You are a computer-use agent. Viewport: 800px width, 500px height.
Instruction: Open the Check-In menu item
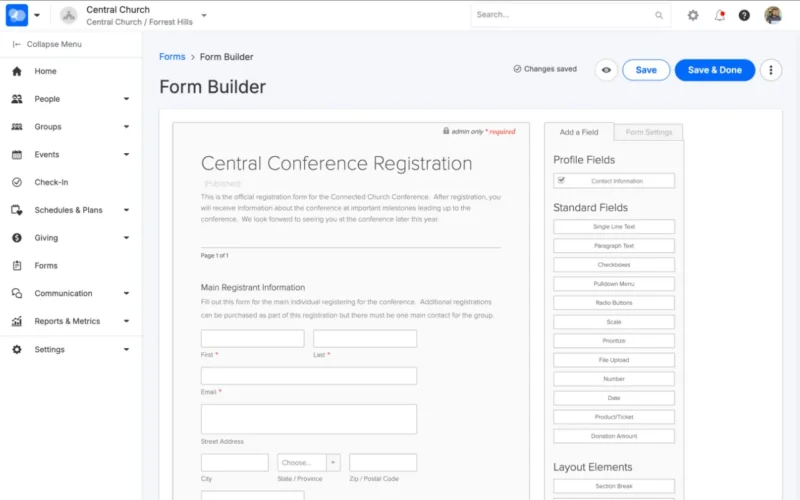pos(51,182)
